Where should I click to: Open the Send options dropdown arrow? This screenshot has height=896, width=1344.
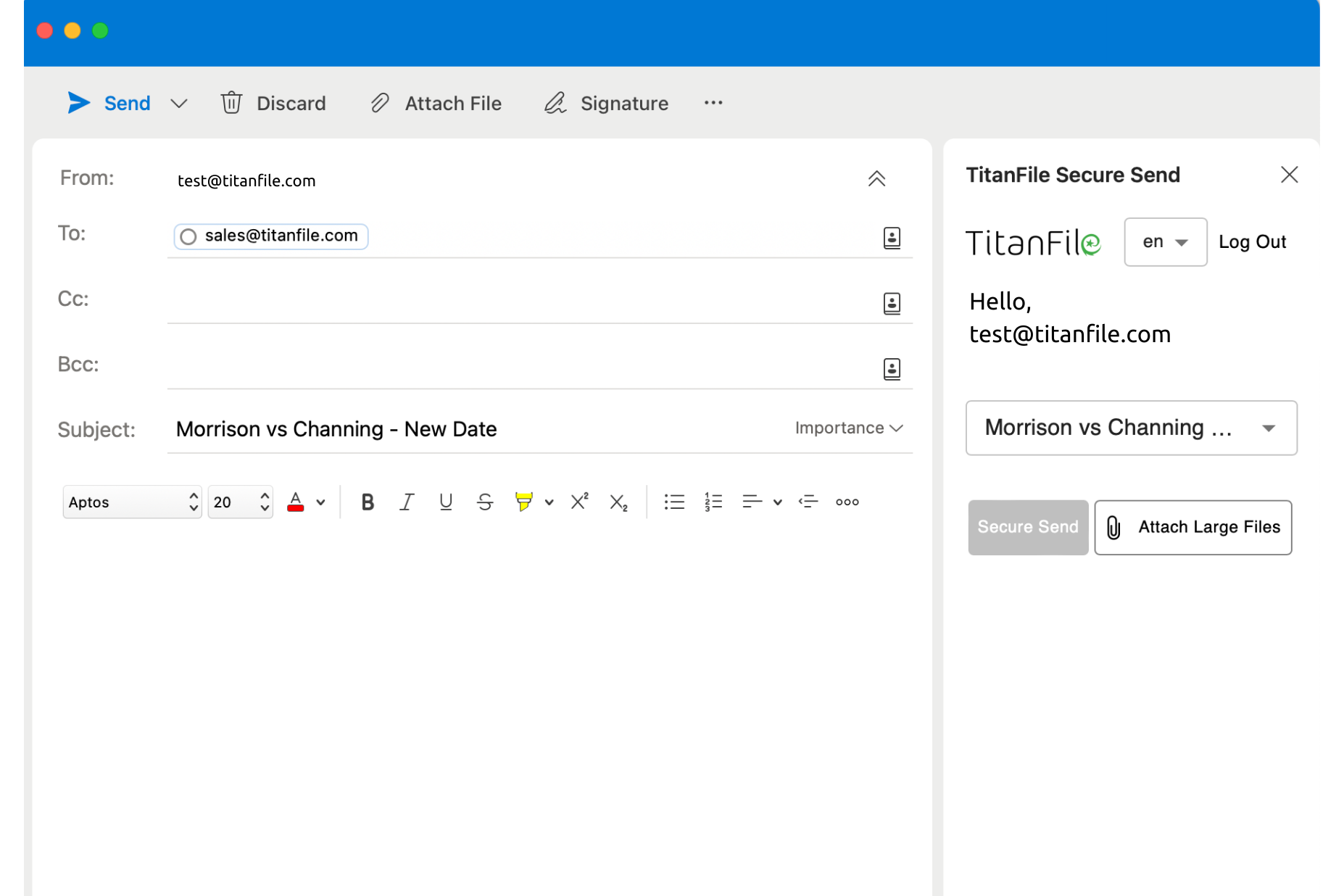[179, 104]
